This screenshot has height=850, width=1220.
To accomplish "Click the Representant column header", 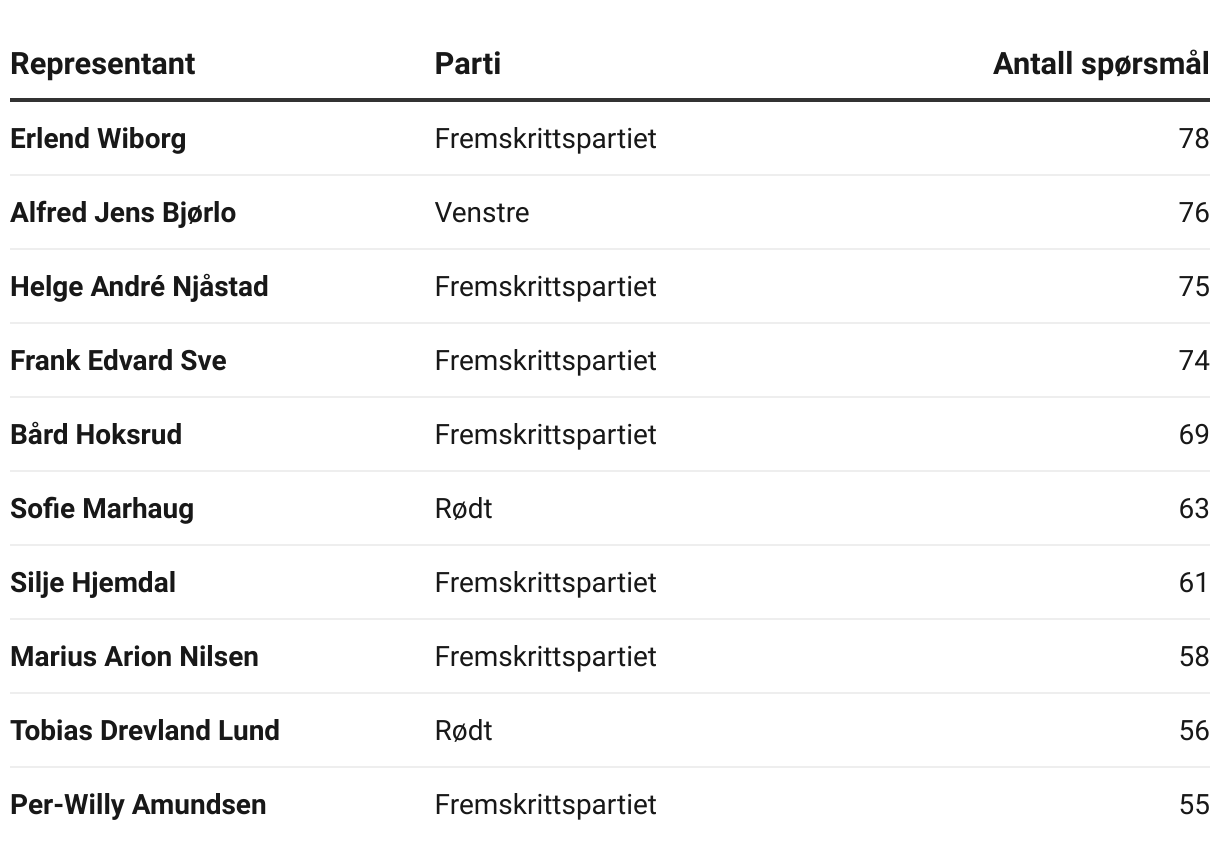I will pos(102,64).
